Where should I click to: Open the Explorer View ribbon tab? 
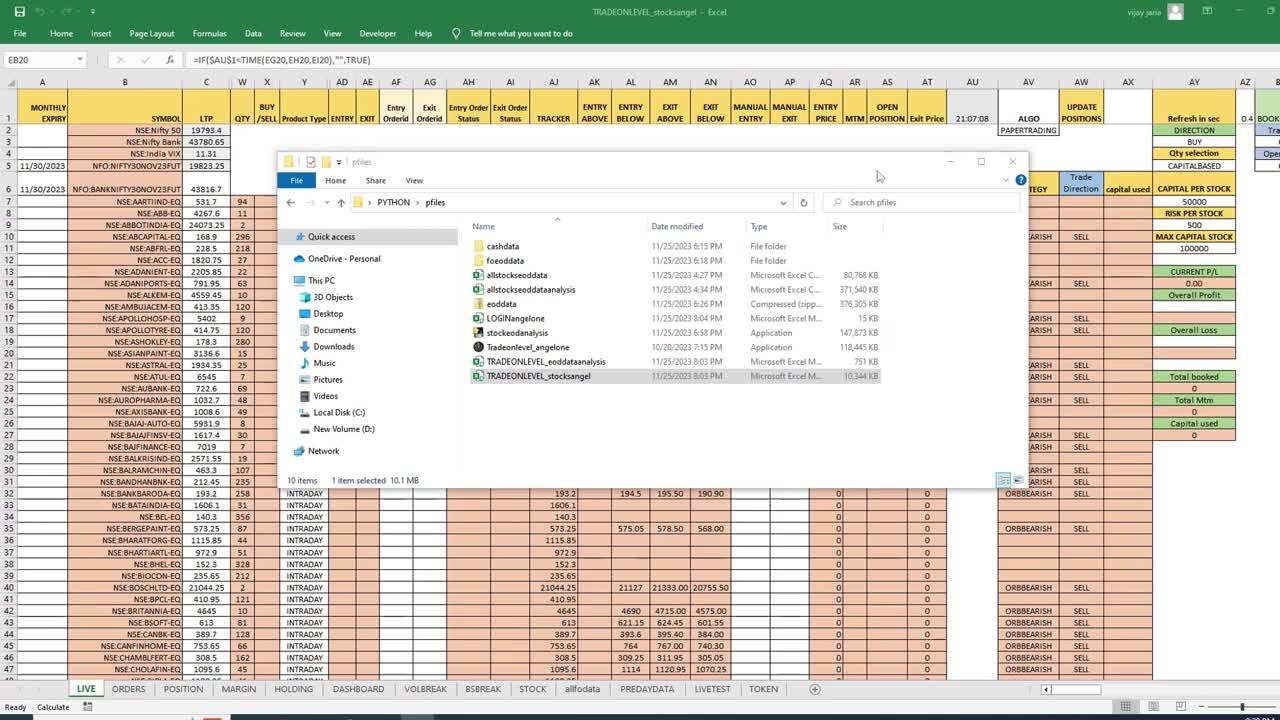(x=414, y=181)
